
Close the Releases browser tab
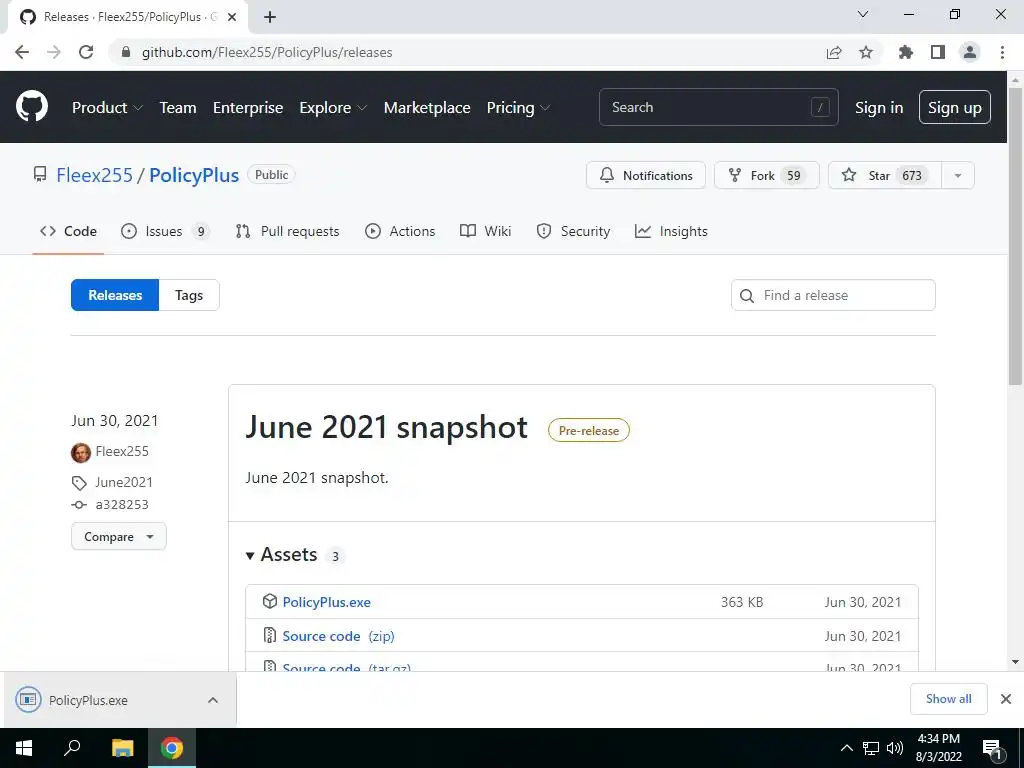[x=232, y=18]
